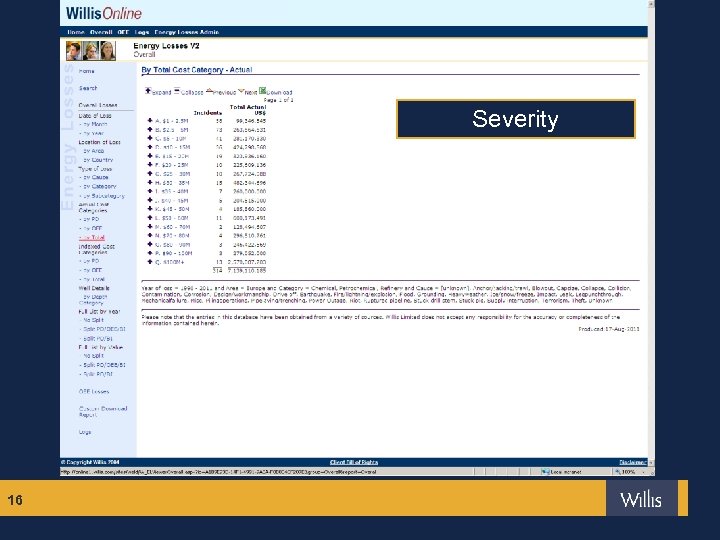720x540 pixels.
Task: Expand the F. $20 - 25M row
Action: click(150, 164)
